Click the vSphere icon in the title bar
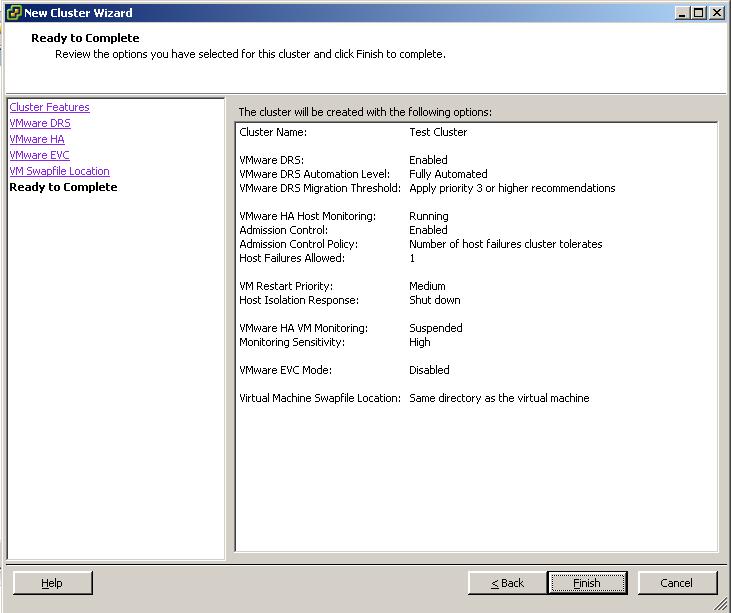The image size is (731, 613). point(13,13)
